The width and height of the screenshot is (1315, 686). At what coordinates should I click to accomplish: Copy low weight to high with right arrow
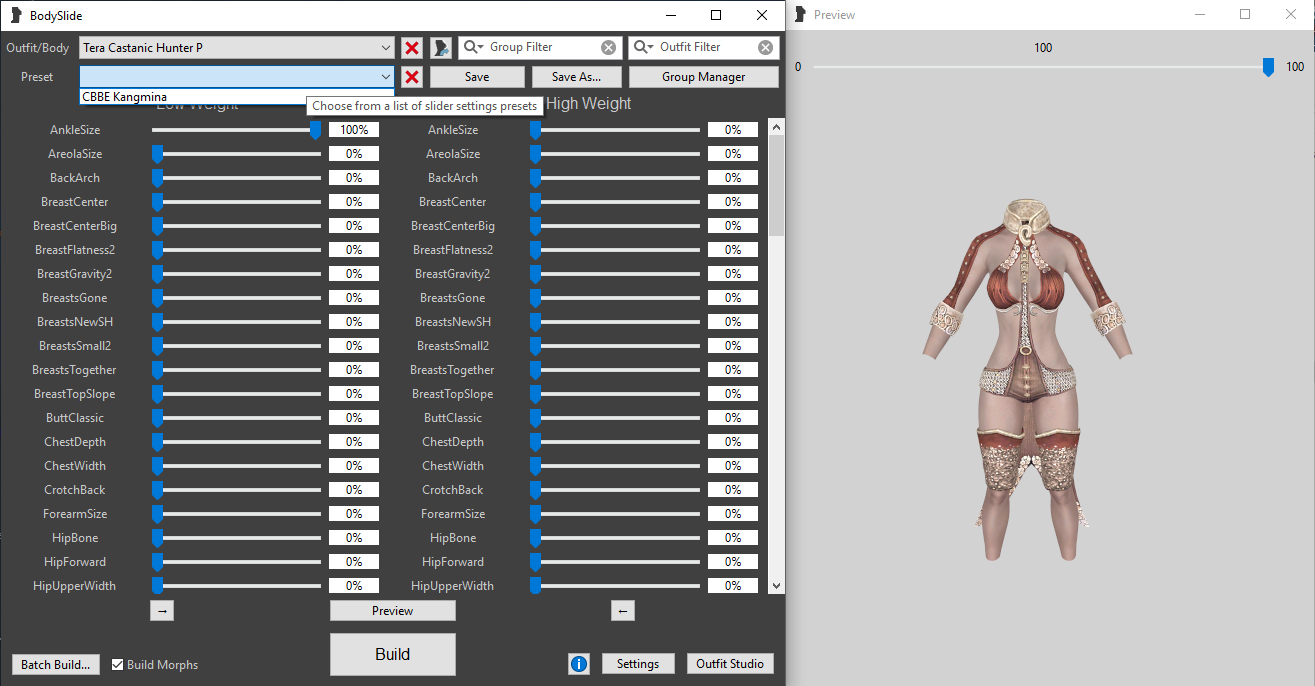(162, 611)
